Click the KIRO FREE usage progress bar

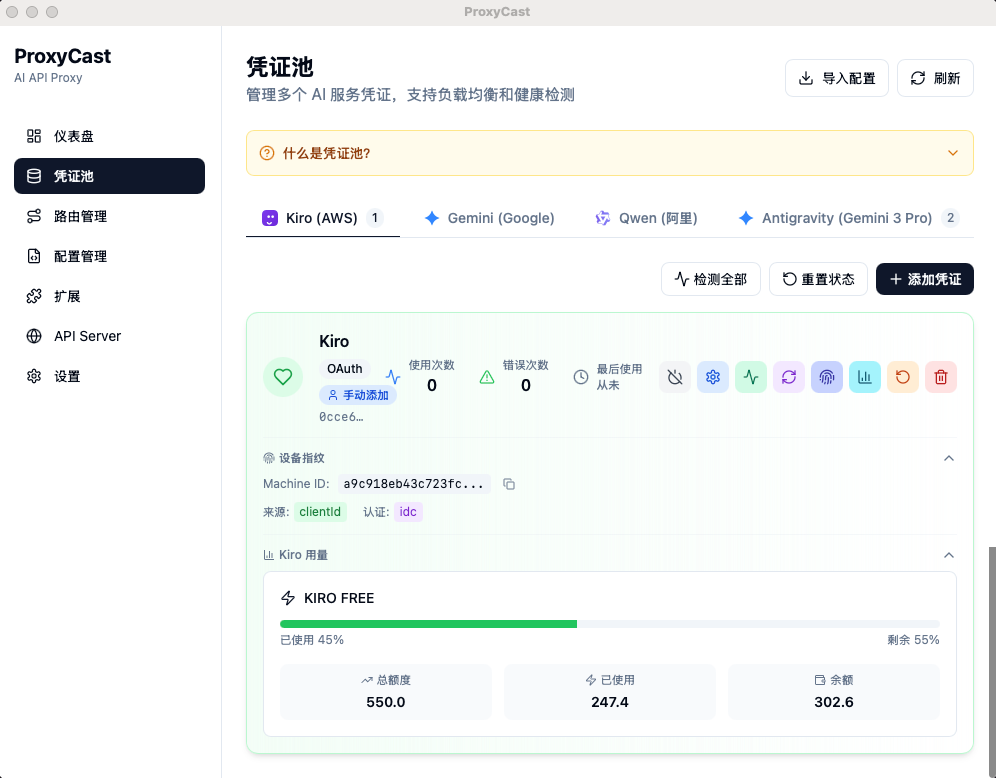click(x=610, y=623)
